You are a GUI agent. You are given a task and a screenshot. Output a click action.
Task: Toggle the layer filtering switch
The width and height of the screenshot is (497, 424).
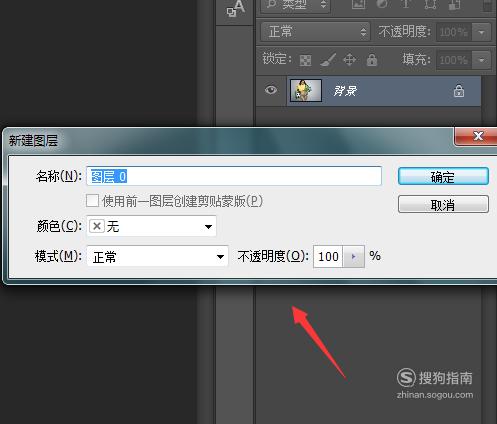487,5
